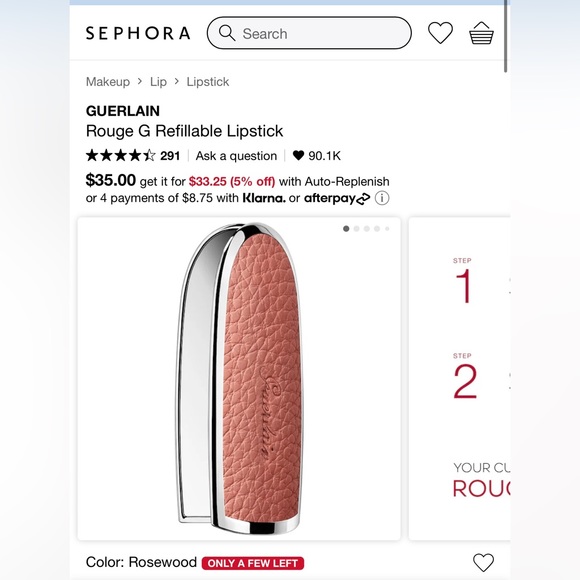Select the second carousel dot indicator
580x580 pixels.
[357, 229]
